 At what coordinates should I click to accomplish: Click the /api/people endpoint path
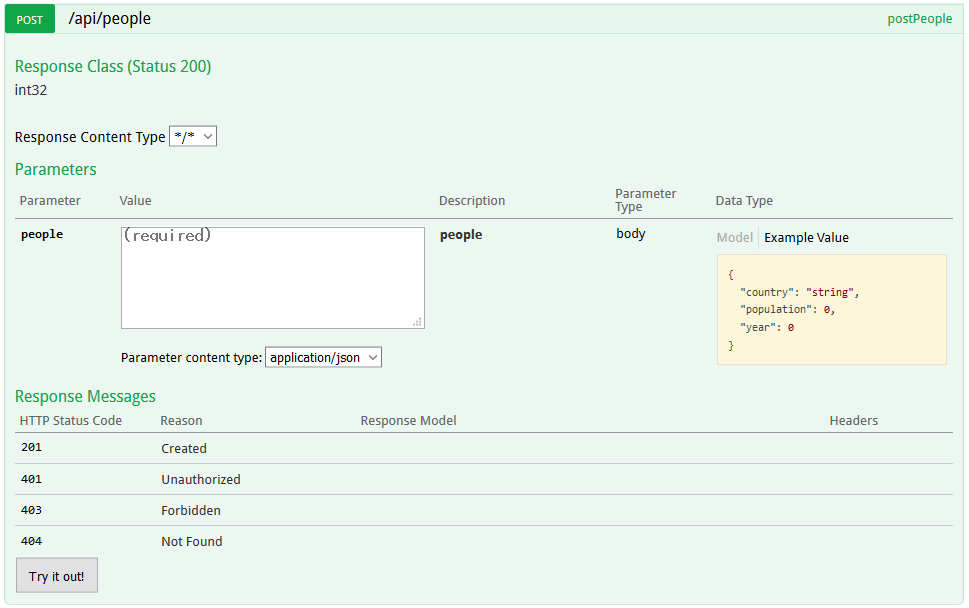point(109,18)
